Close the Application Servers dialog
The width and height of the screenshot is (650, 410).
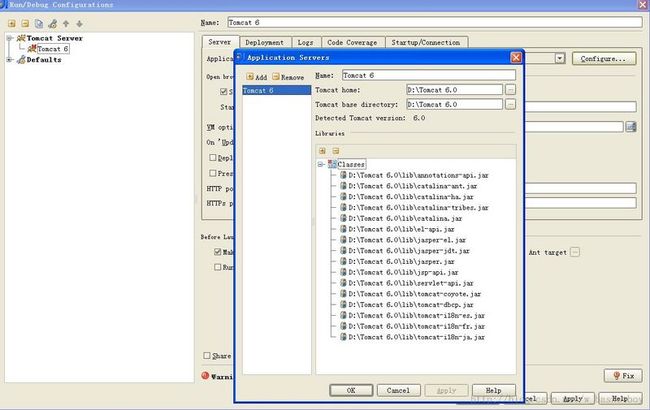point(516,58)
